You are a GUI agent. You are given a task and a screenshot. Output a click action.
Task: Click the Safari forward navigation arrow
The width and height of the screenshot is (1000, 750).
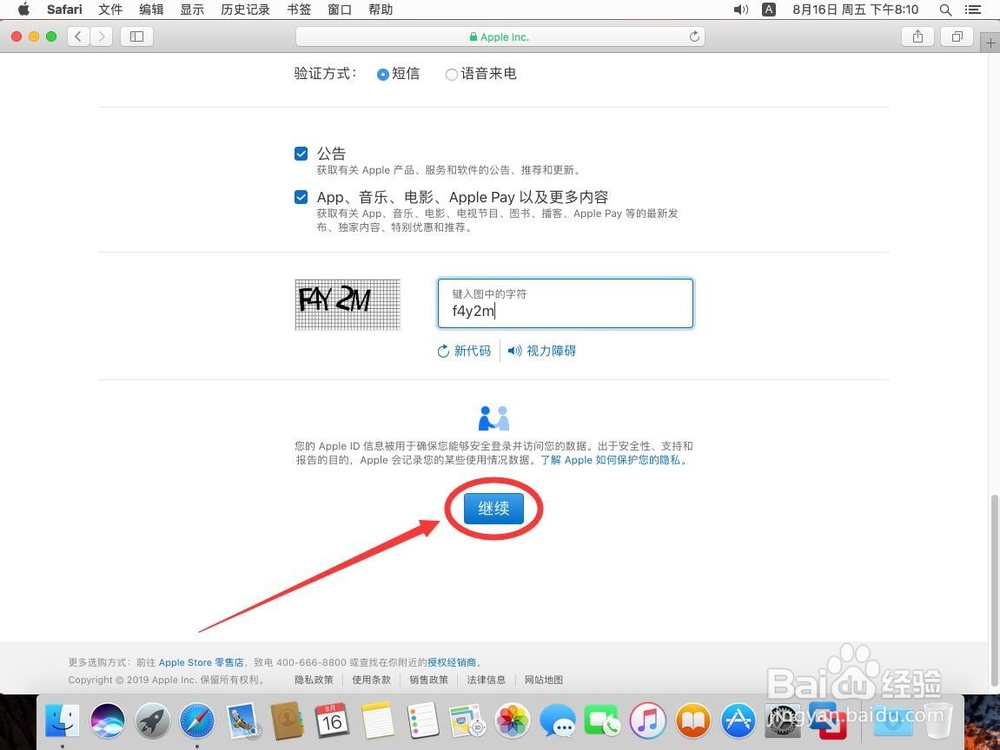click(x=101, y=36)
